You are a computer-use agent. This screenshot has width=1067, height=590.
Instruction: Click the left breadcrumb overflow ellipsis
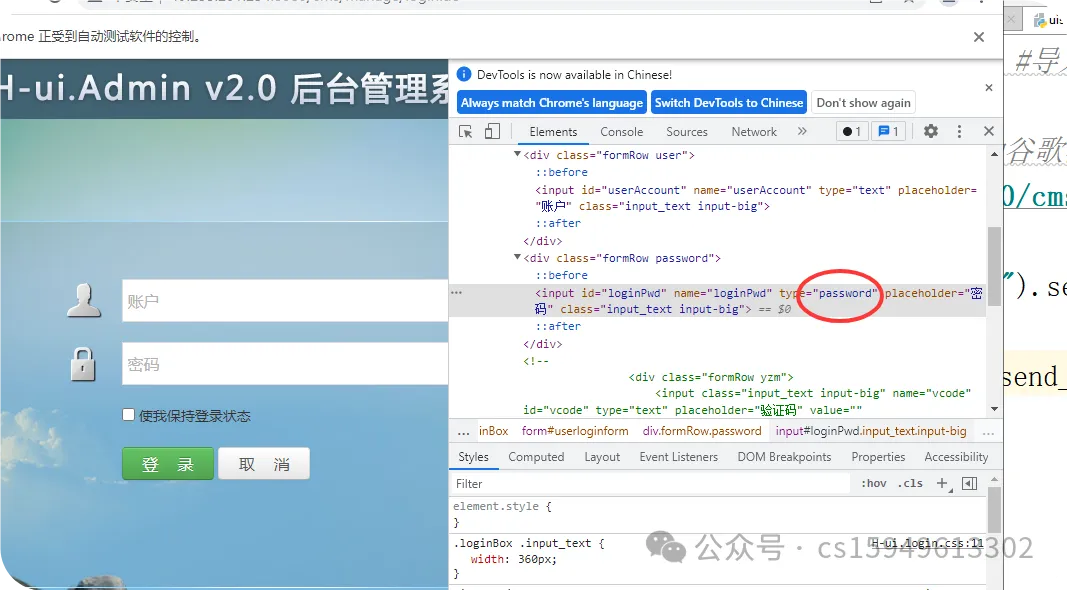tap(463, 431)
